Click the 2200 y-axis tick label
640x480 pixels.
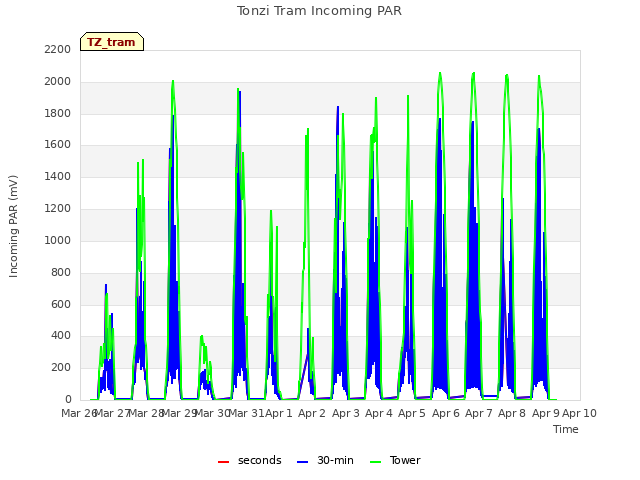pos(58,49)
